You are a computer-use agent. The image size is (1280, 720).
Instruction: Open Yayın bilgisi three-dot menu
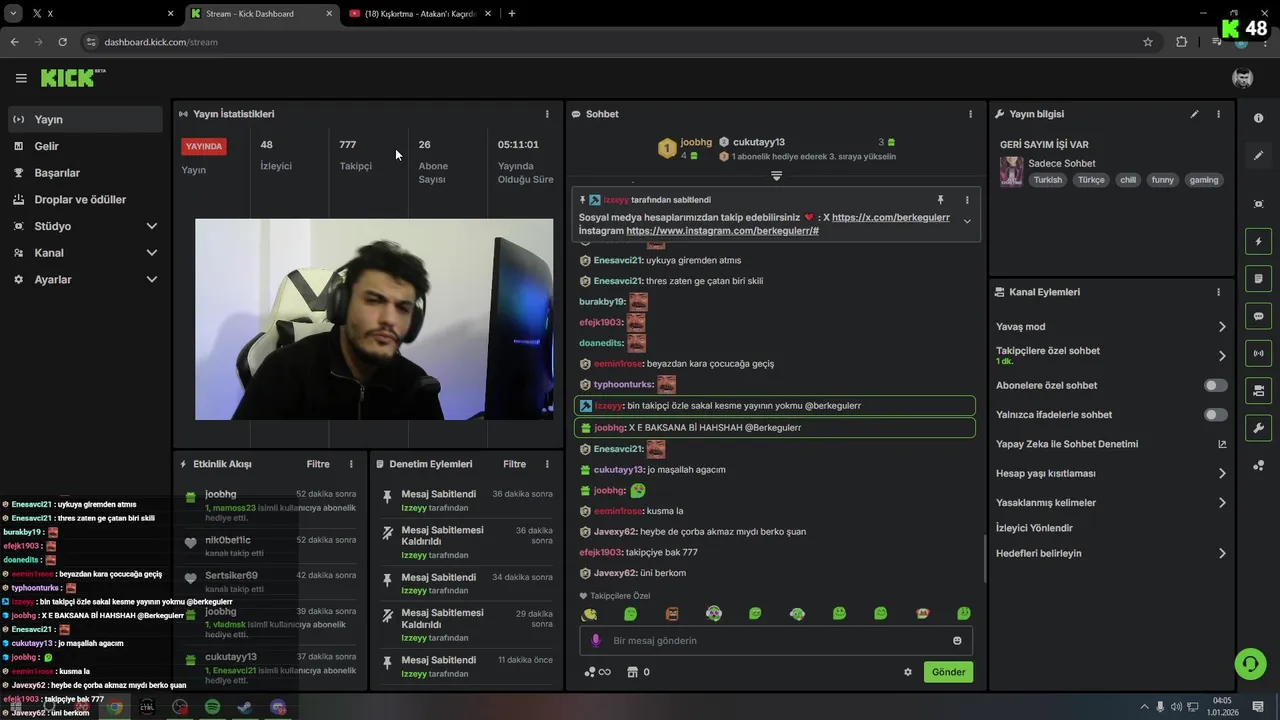pyautogui.click(x=1218, y=114)
